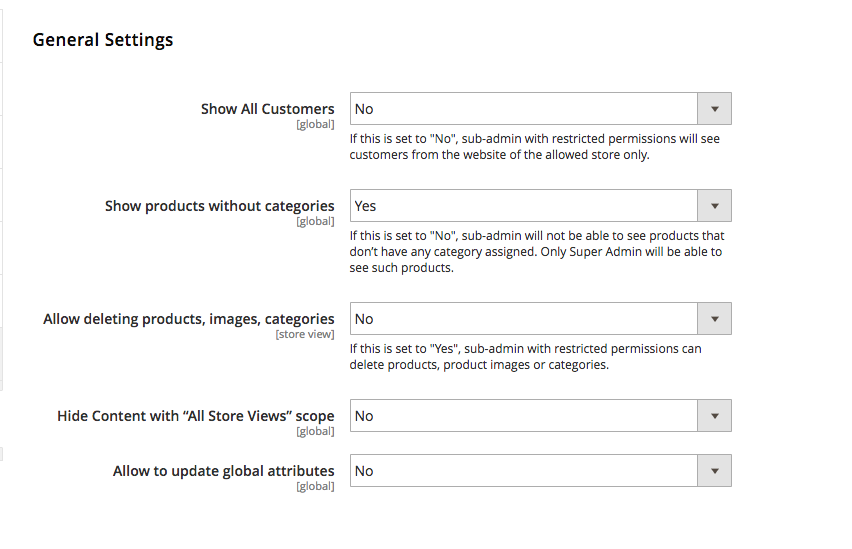Click help text below Show All Customers
The image size is (852, 549).
tap(534, 147)
